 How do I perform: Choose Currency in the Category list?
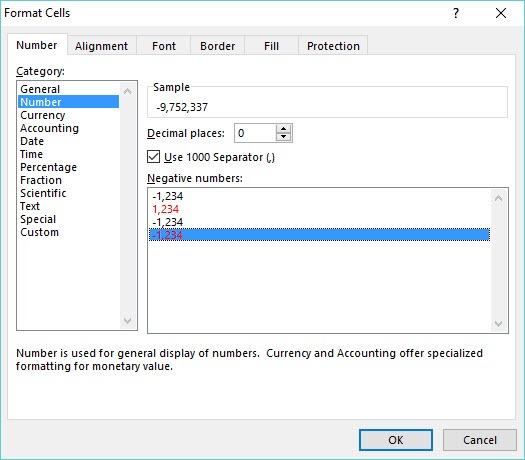click(43, 115)
